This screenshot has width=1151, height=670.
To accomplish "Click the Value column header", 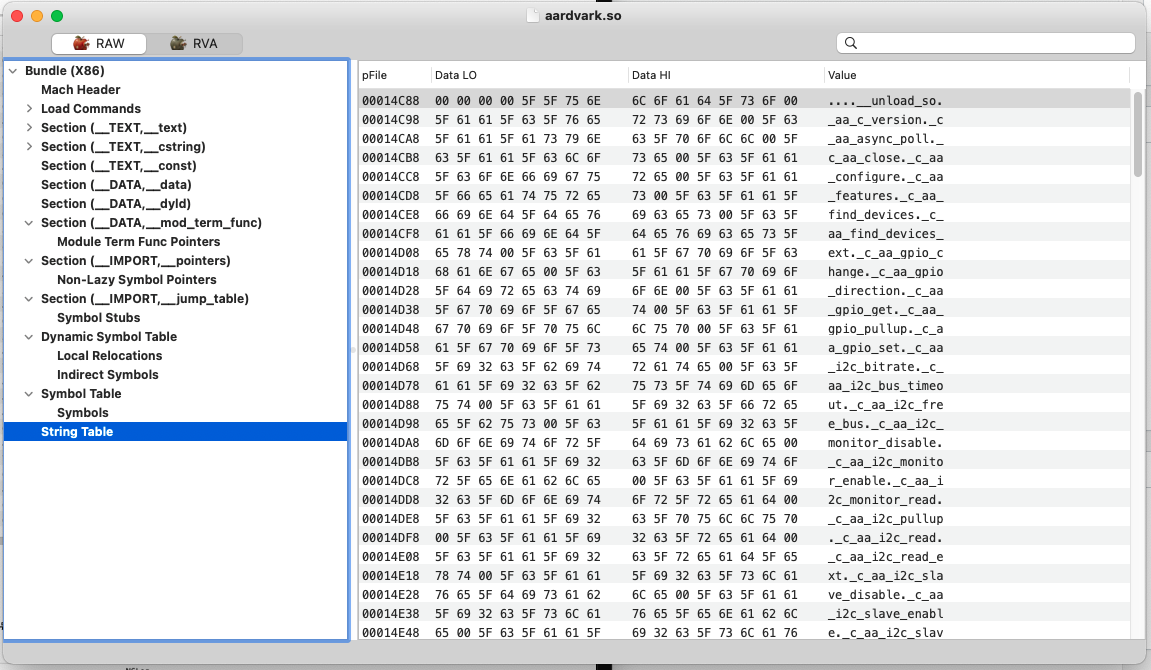I will pos(976,75).
